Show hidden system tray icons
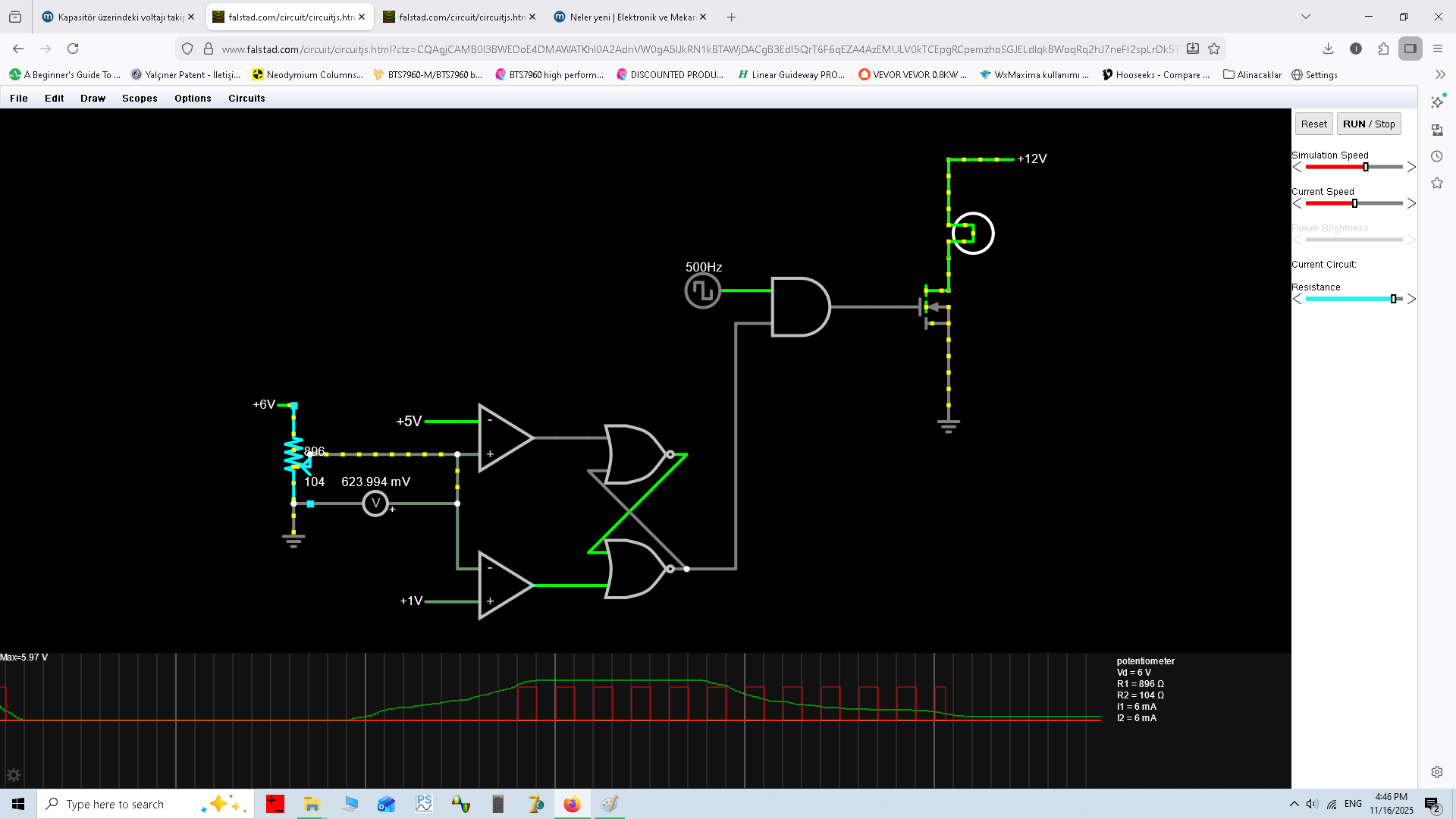 click(x=1294, y=804)
